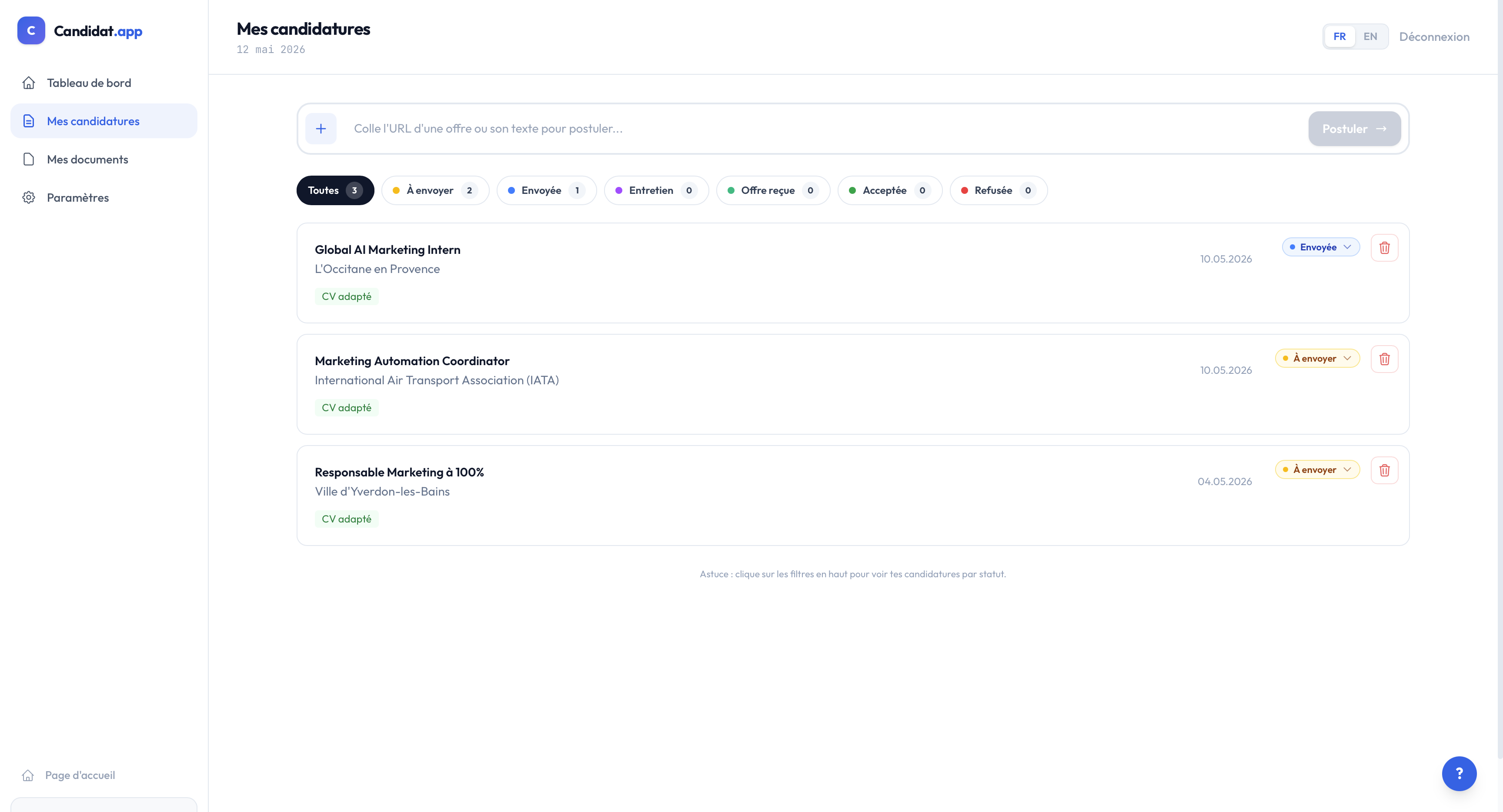Click the Postuler button
The height and width of the screenshot is (812, 1503).
pyautogui.click(x=1354, y=129)
